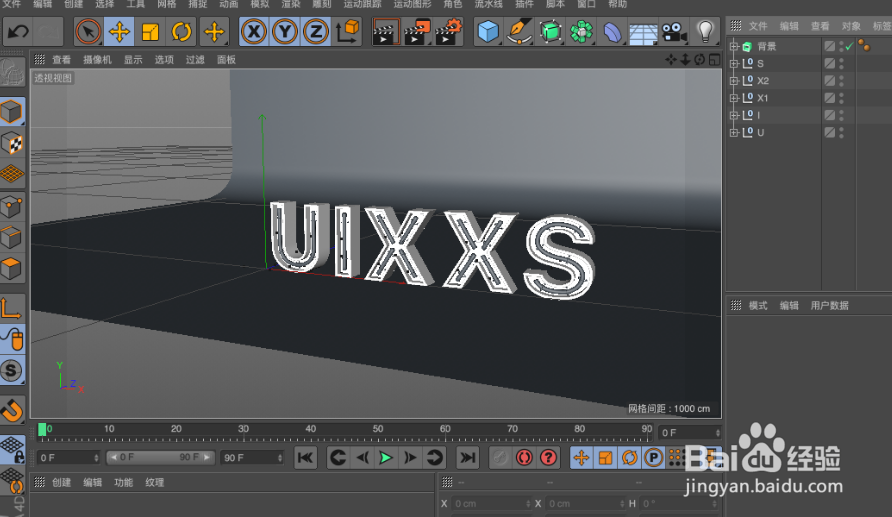Expand the S object in the tree
The height and width of the screenshot is (517, 892).
[734, 63]
